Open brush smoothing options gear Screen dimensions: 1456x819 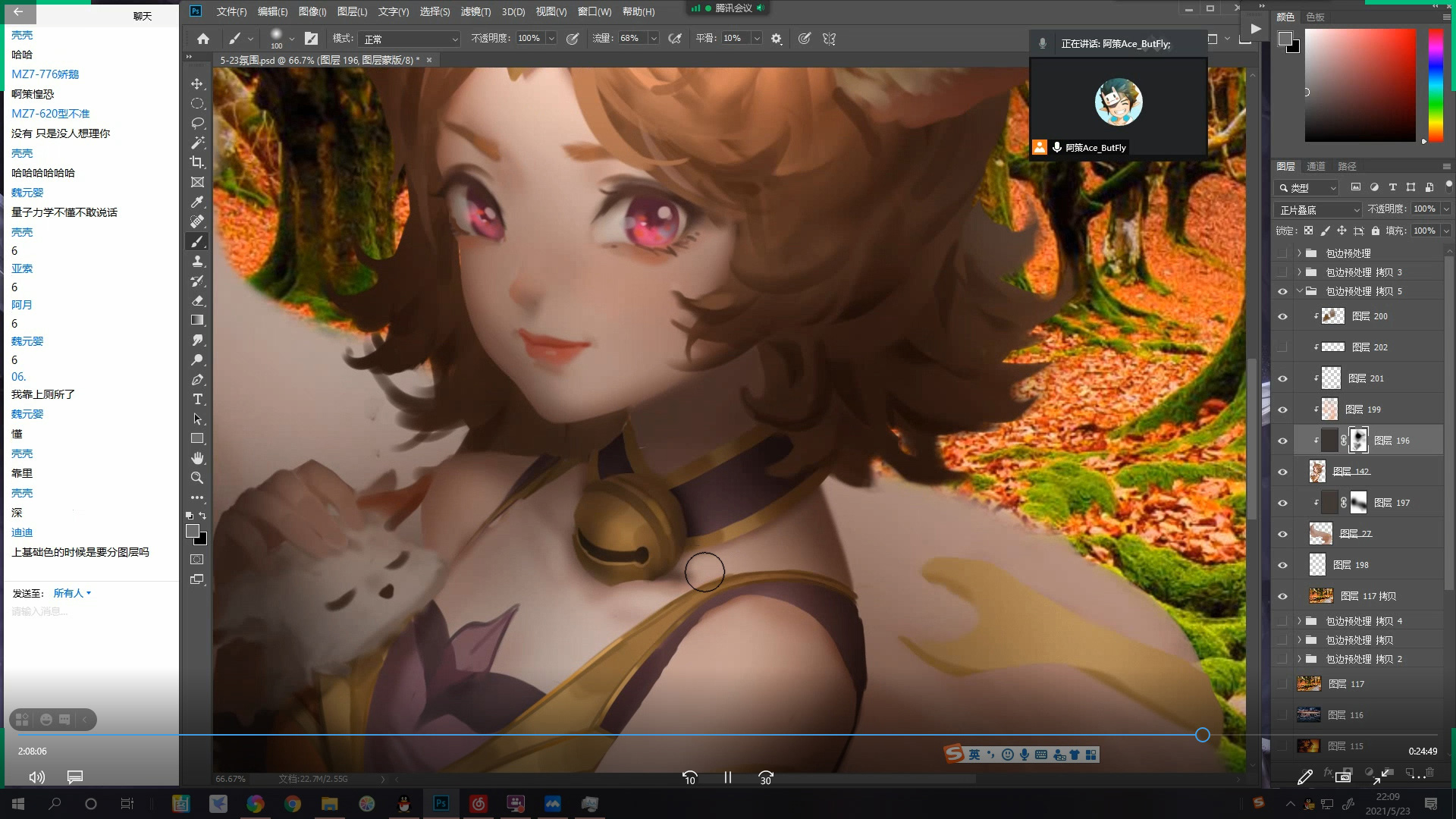pyautogui.click(x=777, y=39)
